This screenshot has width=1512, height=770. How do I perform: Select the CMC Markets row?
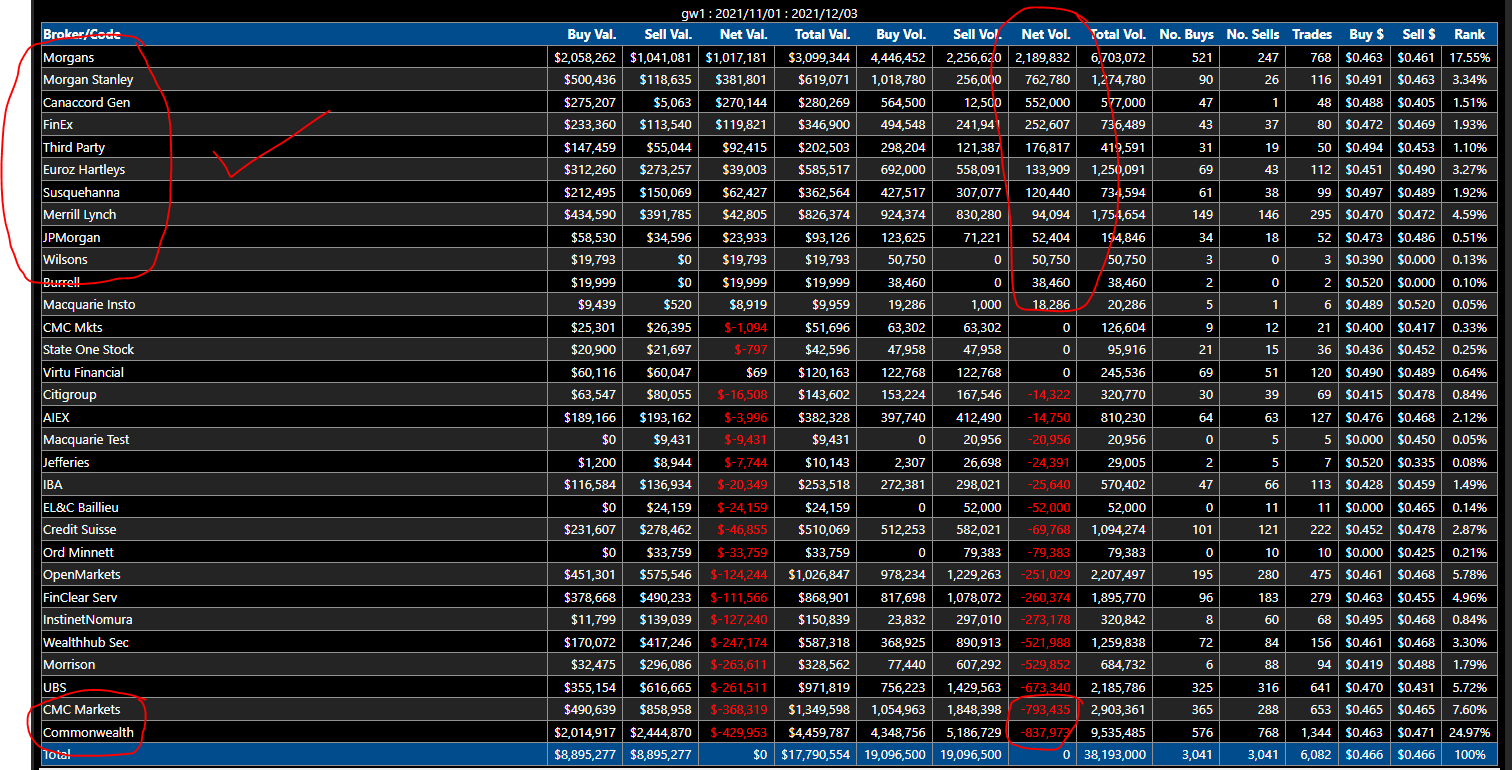(770, 710)
